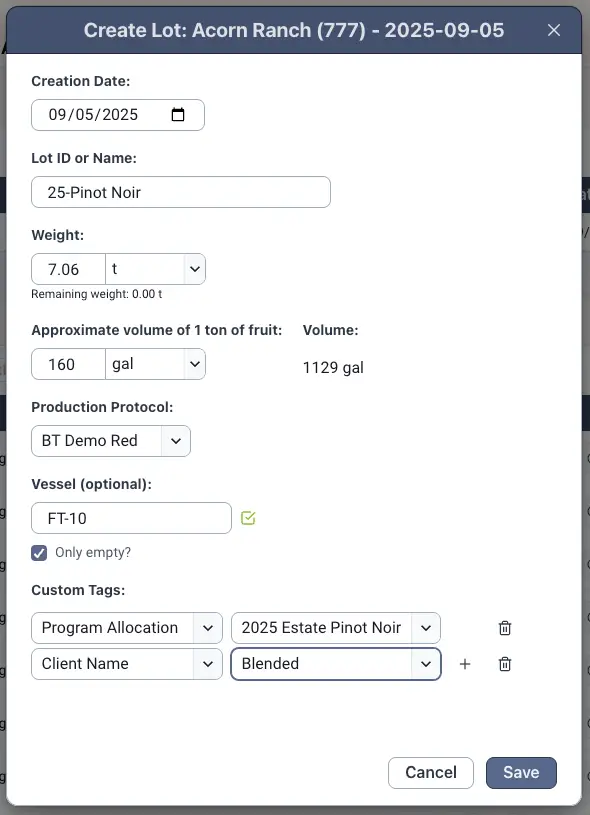Open the Client Name tag type dropdown
590x815 pixels.
[x=127, y=664]
